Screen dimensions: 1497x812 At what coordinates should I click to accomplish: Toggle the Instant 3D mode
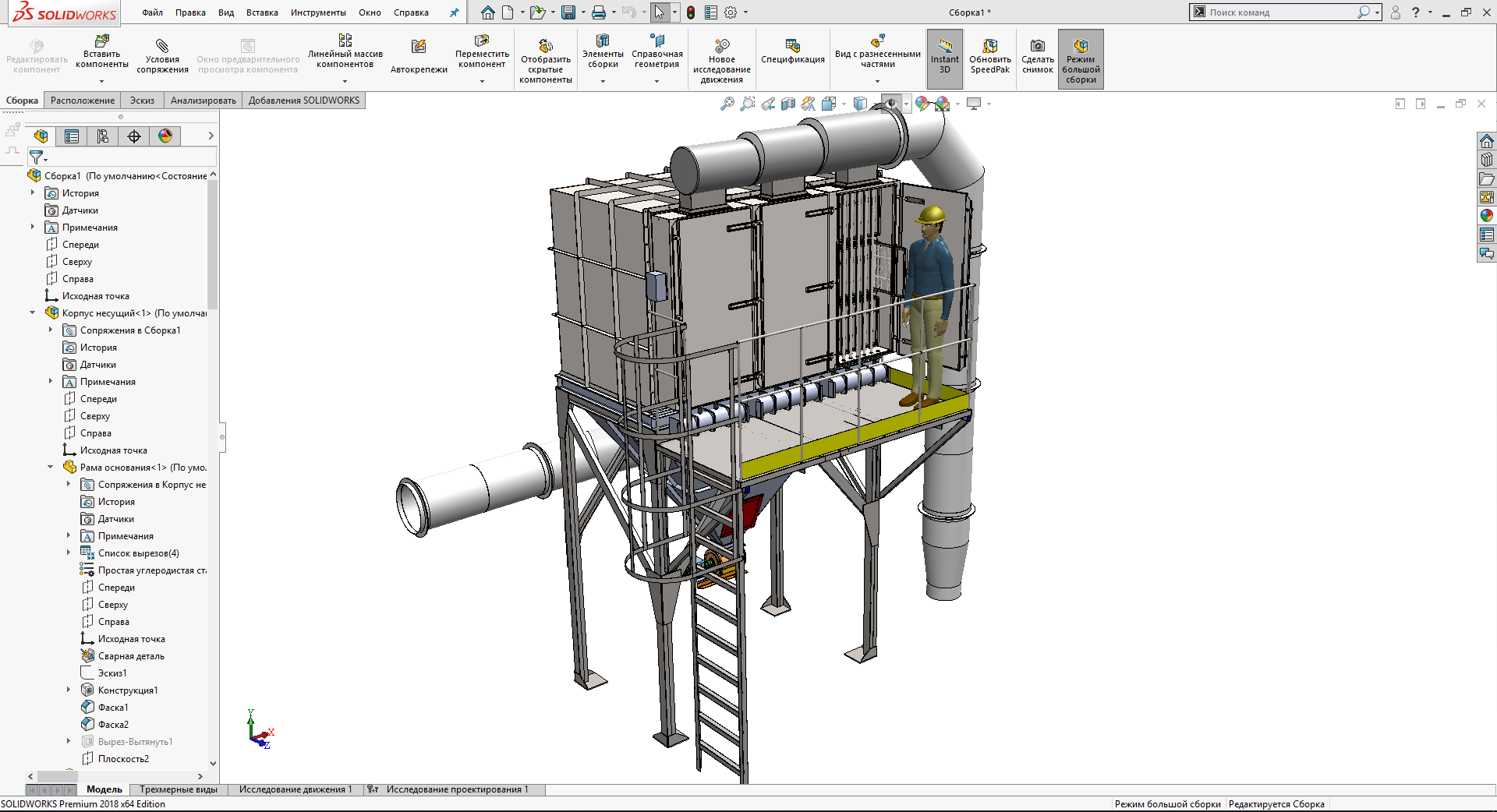click(x=944, y=56)
